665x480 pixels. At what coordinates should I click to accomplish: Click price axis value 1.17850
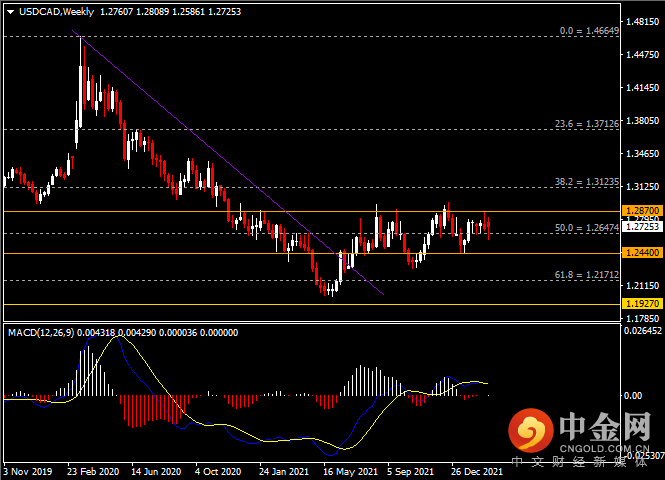[643, 318]
